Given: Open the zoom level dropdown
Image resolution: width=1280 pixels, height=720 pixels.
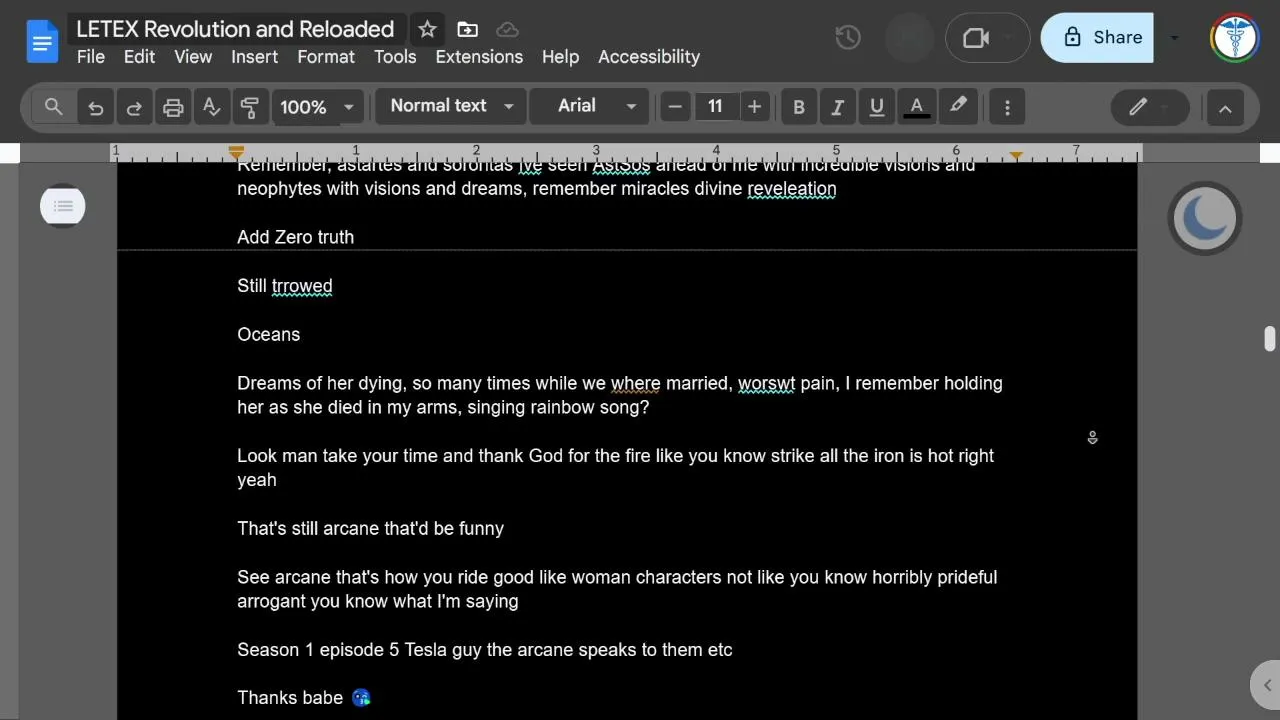Looking at the screenshot, I should (317, 107).
